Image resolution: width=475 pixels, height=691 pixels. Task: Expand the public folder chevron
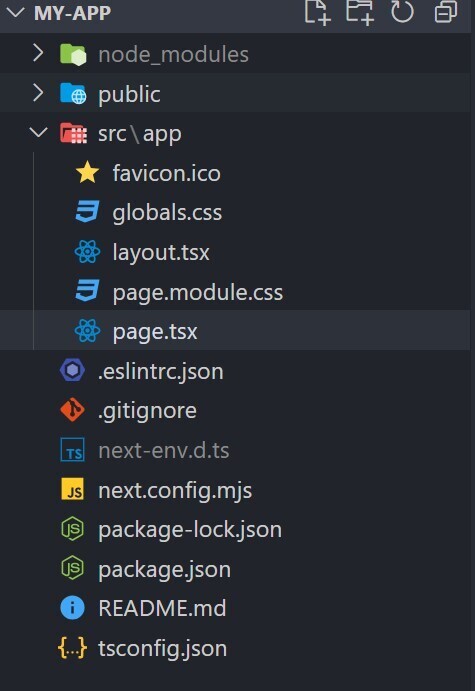[x=38, y=93]
